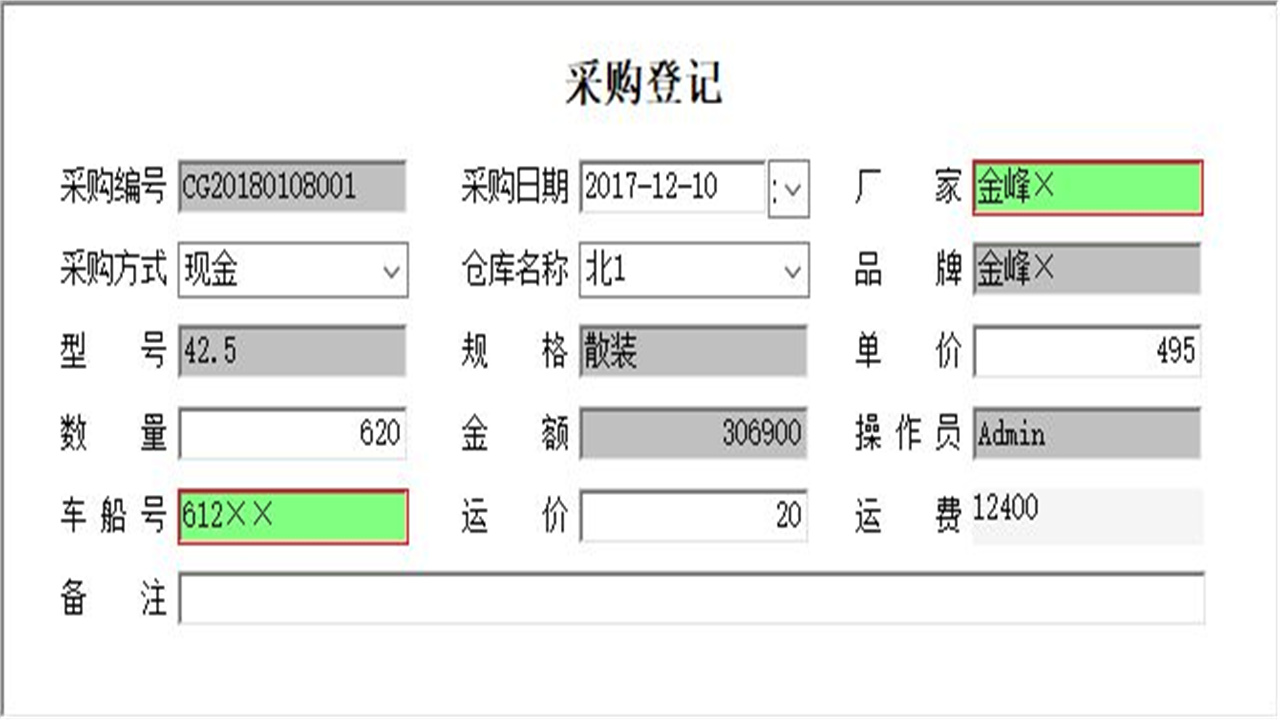The image size is (1280, 720).
Task: Open the 仓库名称 warehouse dropdown list
Action: pos(793,268)
